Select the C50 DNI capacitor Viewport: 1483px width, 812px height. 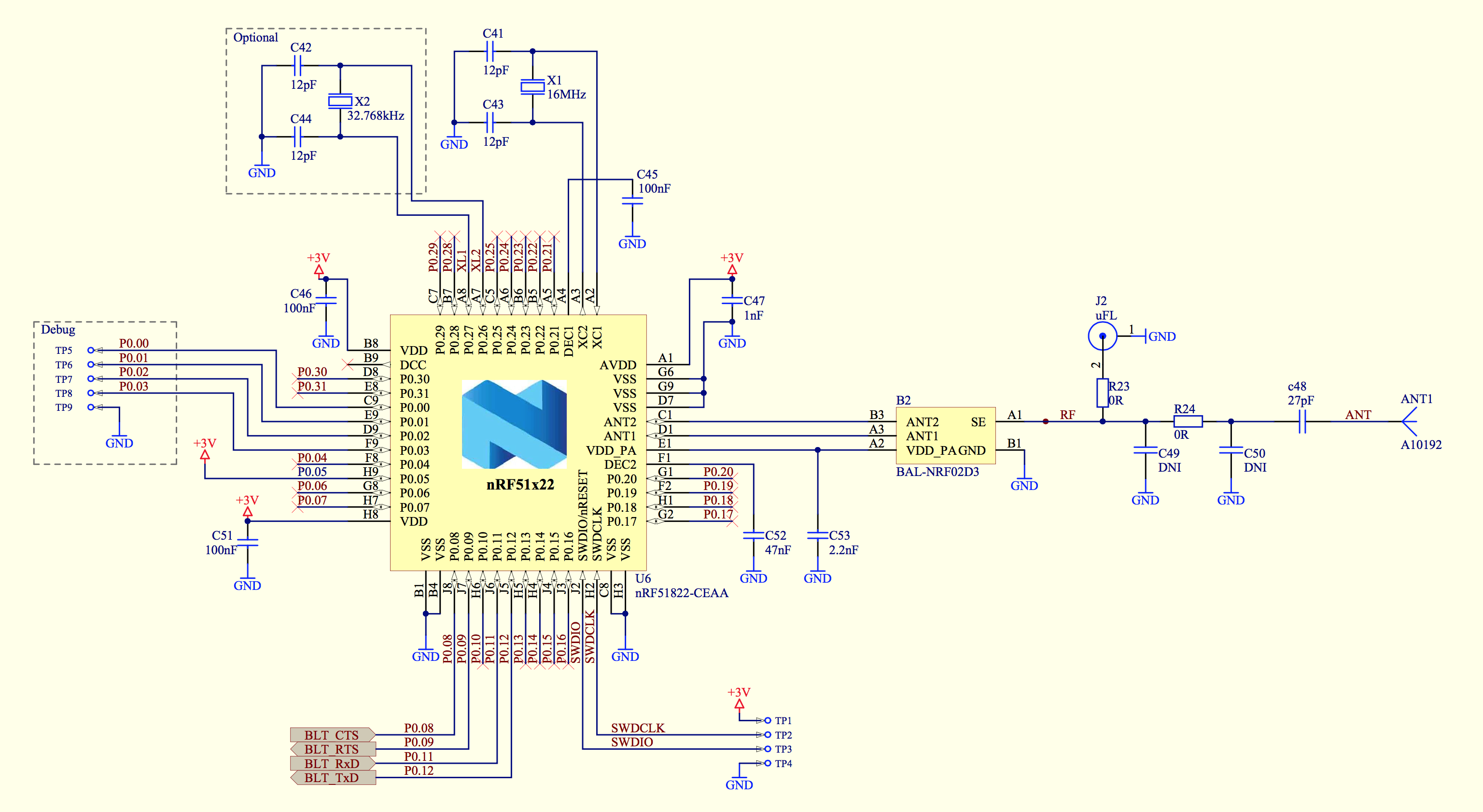coord(1231,450)
